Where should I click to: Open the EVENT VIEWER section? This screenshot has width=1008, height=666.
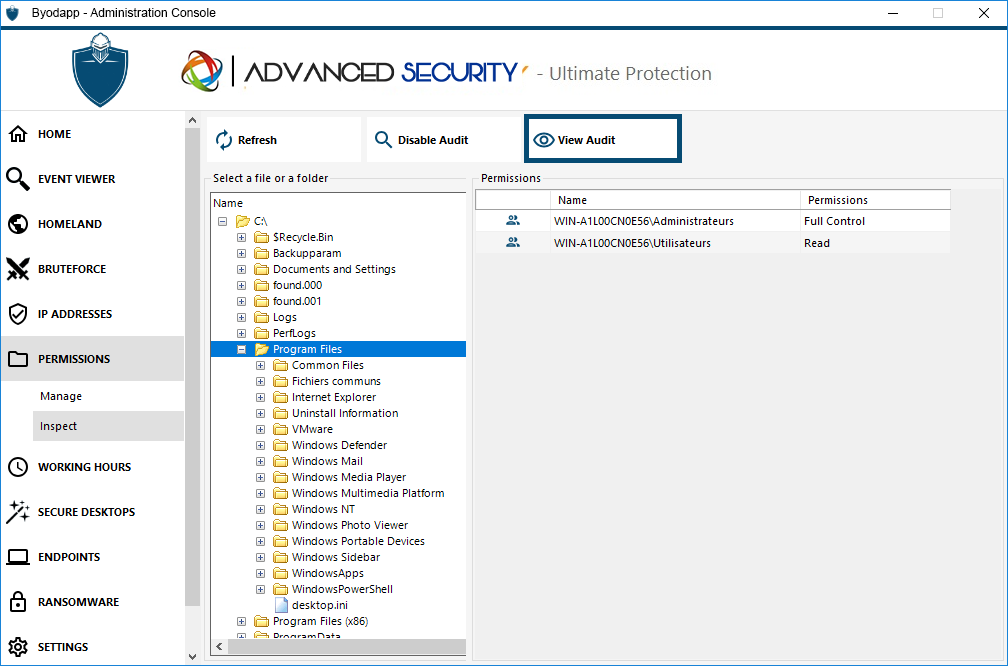pyautogui.click(x=76, y=179)
